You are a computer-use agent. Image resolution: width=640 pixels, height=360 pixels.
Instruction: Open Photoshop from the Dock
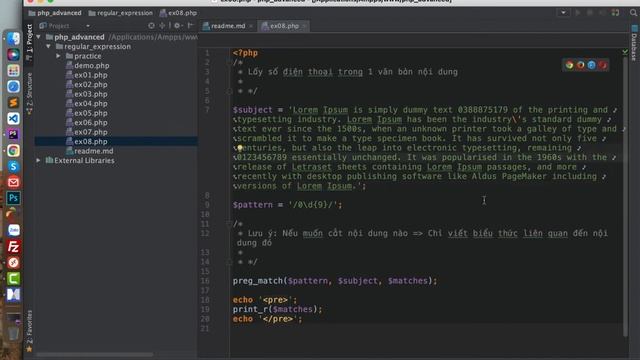[13, 198]
